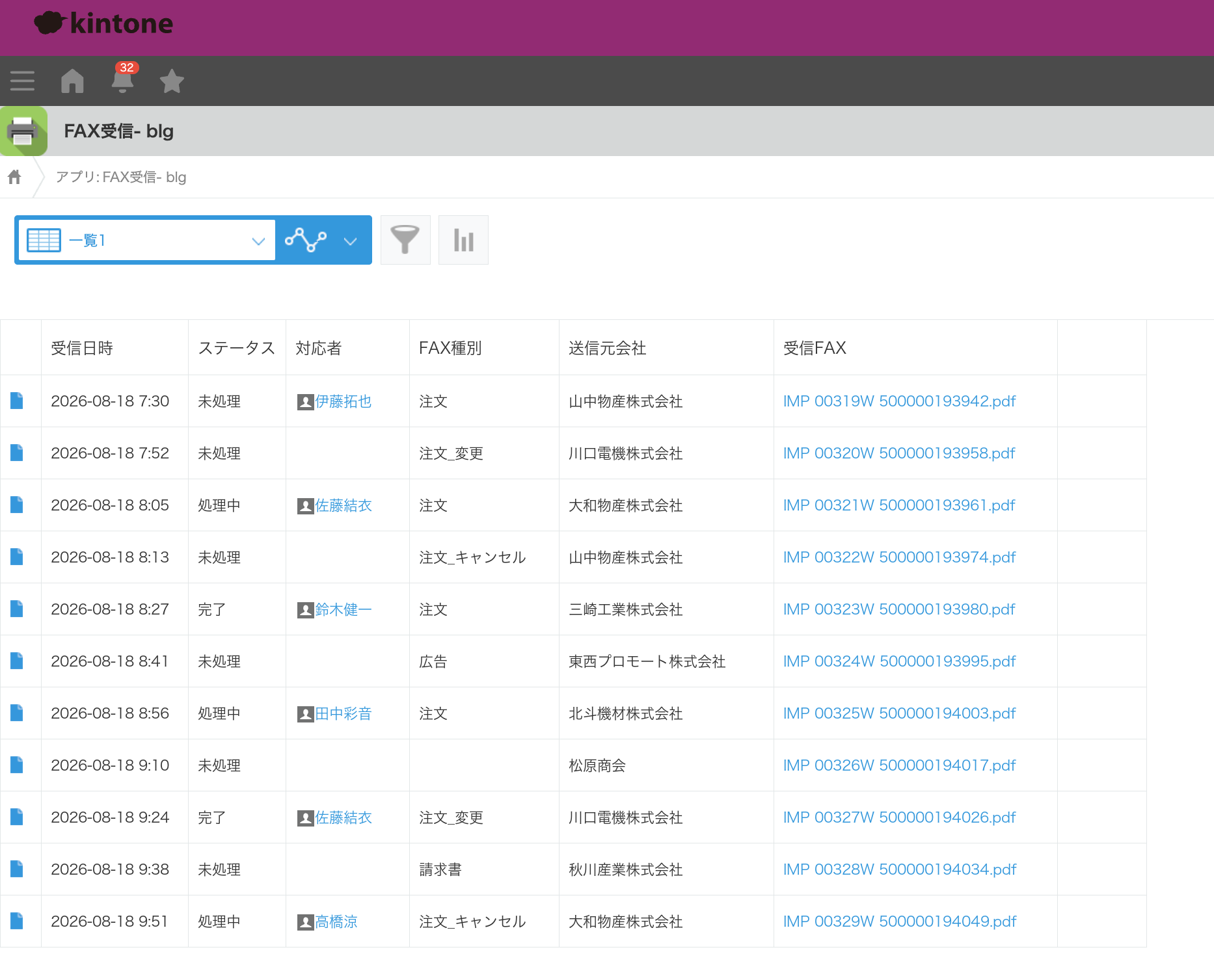The height and width of the screenshot is (980, 1214).
Task: Click the breadcrumb home icon
Action: point(14,177)
